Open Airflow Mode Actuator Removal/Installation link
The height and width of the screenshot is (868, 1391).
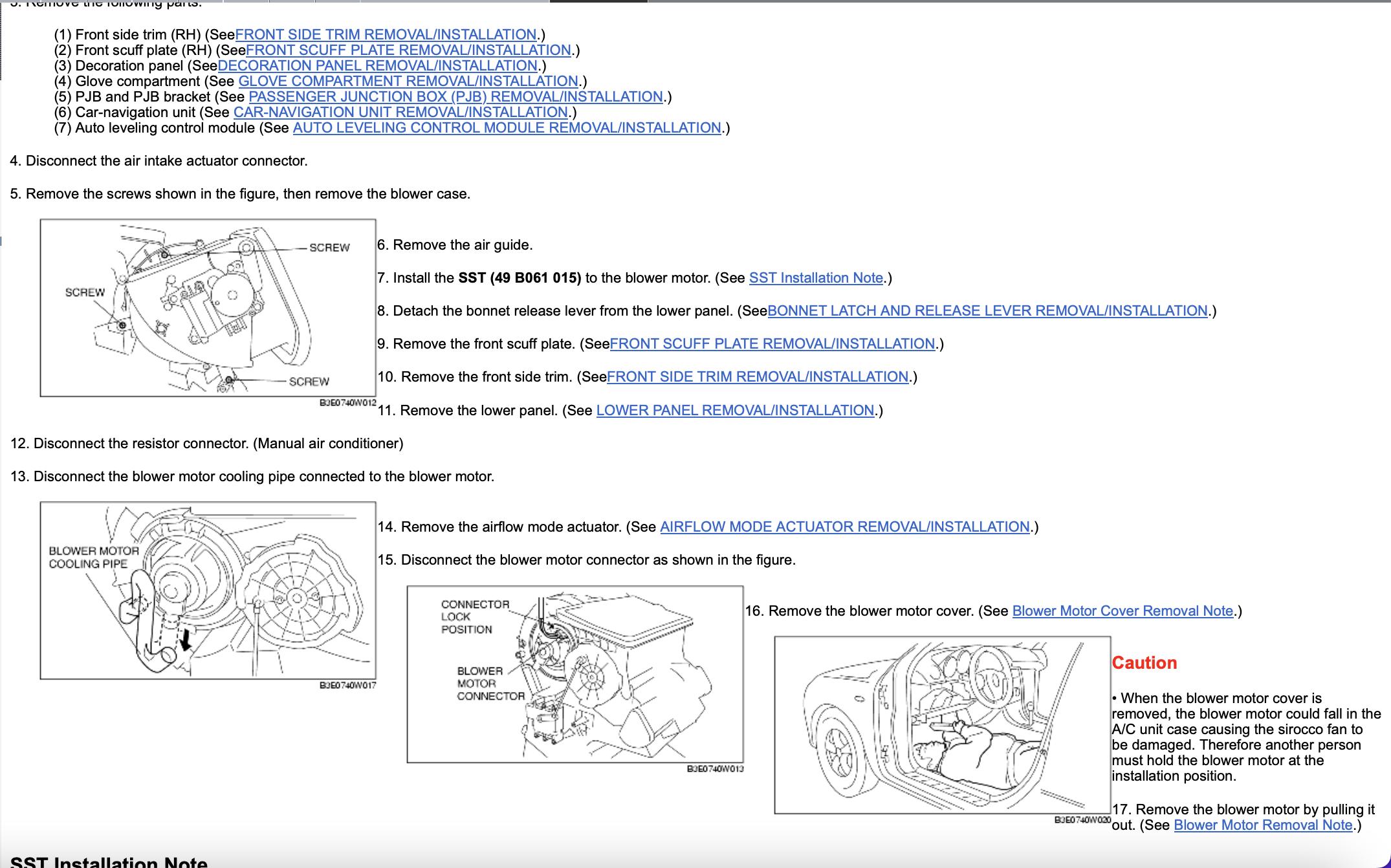click(844, 527)
